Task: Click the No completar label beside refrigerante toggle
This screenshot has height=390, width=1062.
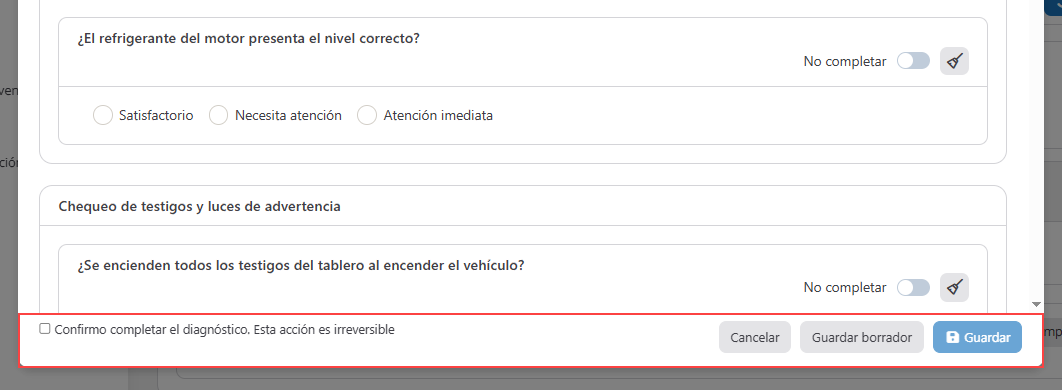Action: click(x=845, y=62)
